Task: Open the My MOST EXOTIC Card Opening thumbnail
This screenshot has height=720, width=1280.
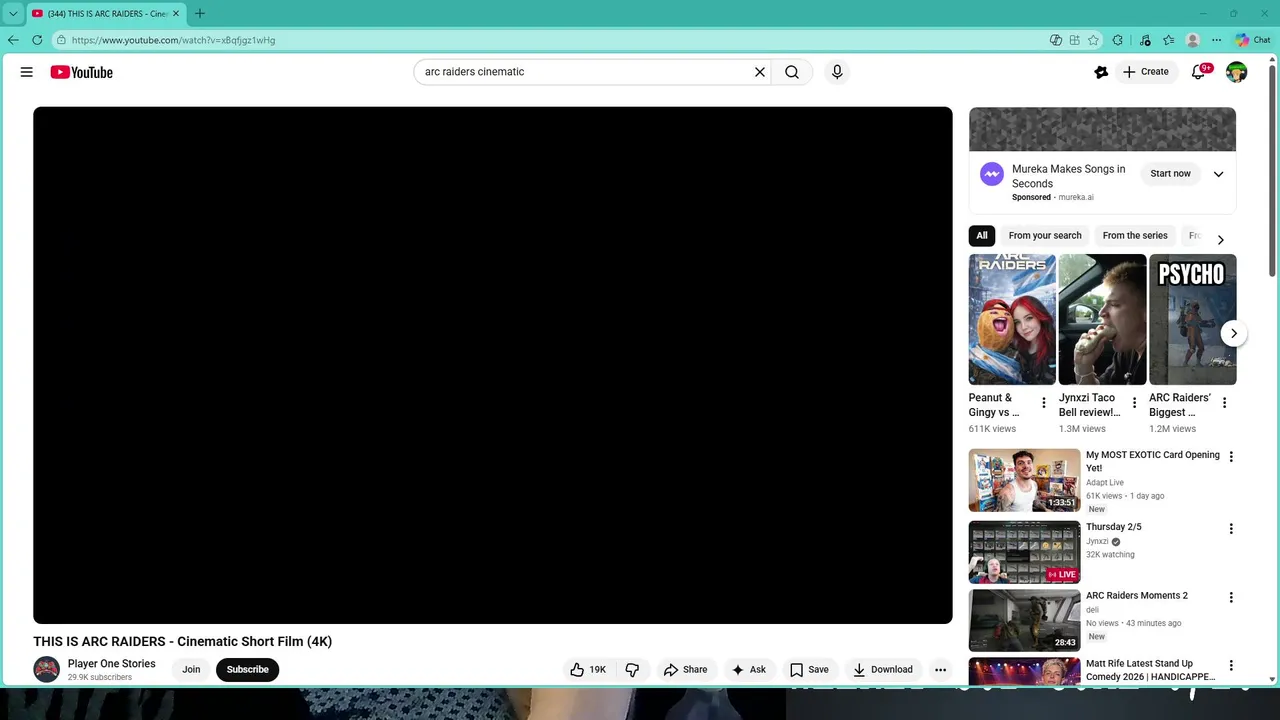Action: click(1024, 480)
